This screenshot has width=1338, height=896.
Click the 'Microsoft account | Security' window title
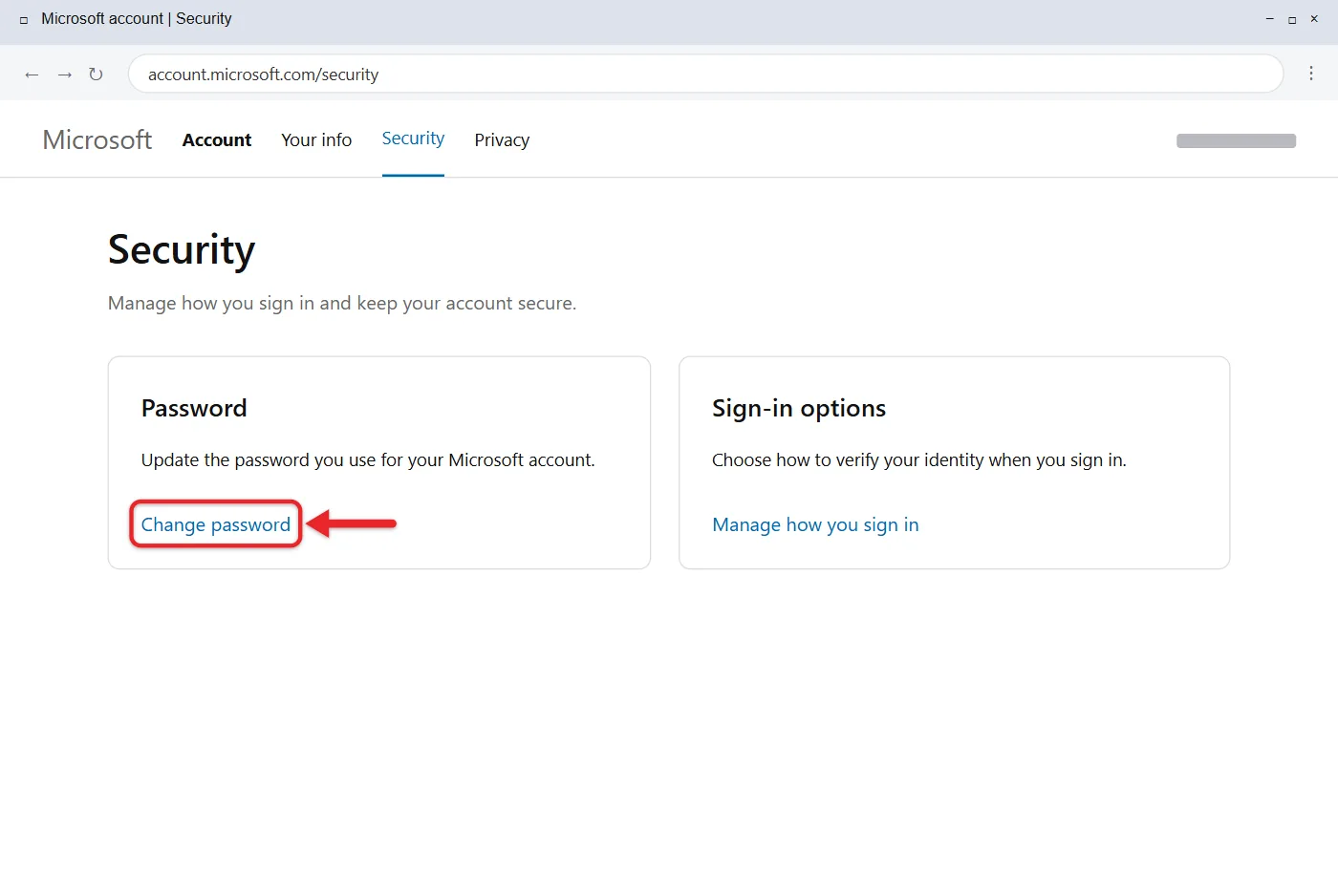(x=137, y=19)
